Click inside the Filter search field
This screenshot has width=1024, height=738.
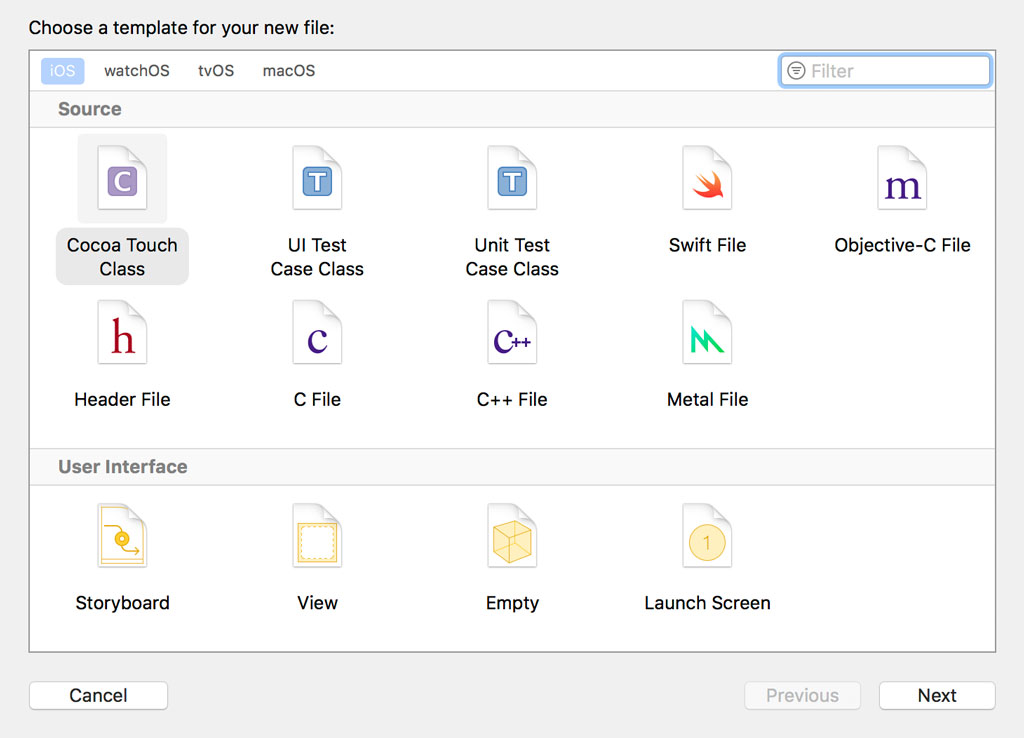coord(884,70)
